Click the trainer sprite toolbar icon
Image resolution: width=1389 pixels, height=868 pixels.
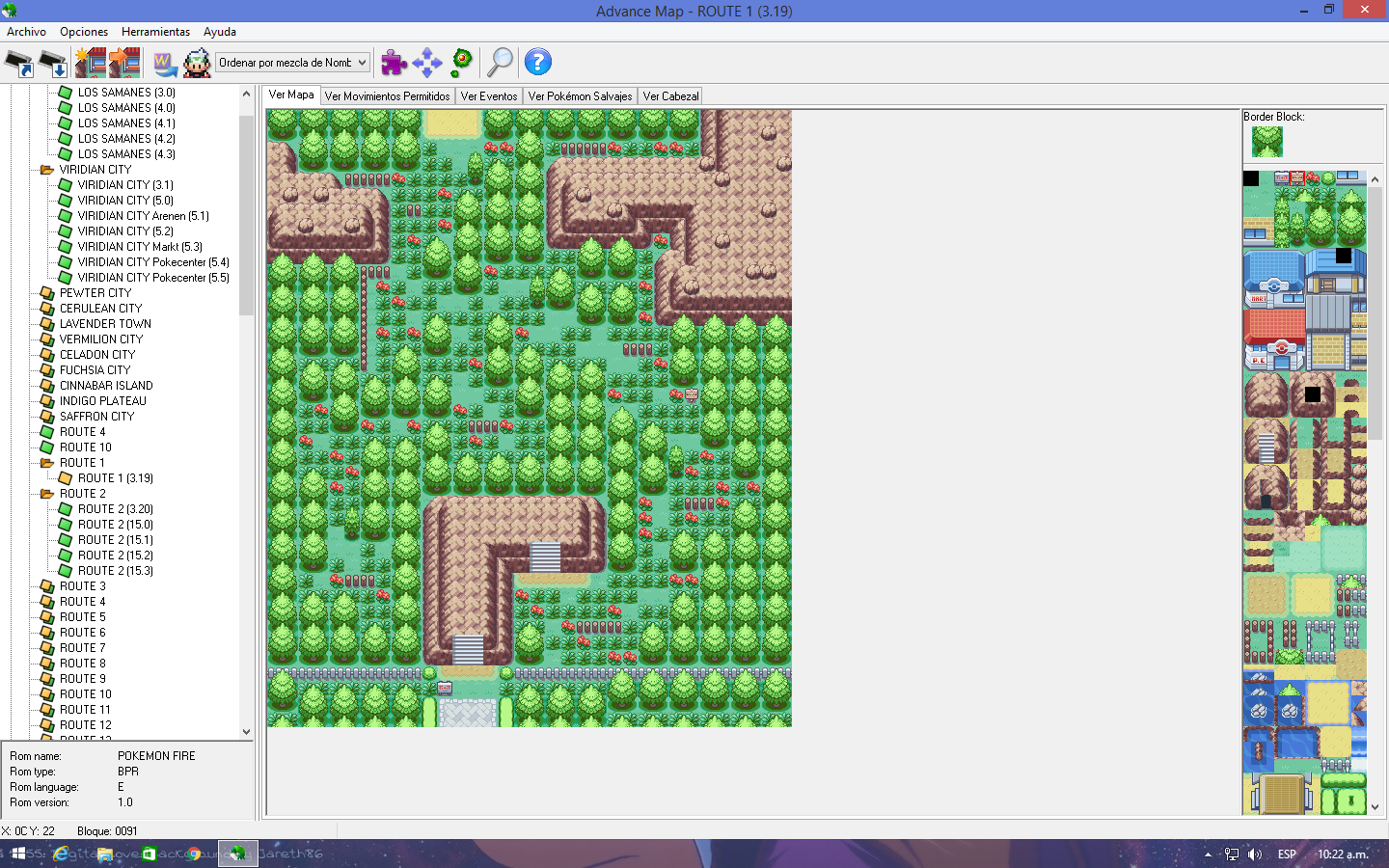pyautogui.click(x=198, y=63)
